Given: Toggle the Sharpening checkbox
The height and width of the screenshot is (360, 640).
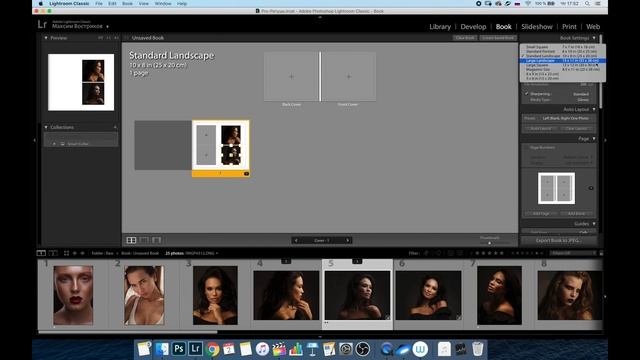Looking at the screenshot, I should click(527, 94).
